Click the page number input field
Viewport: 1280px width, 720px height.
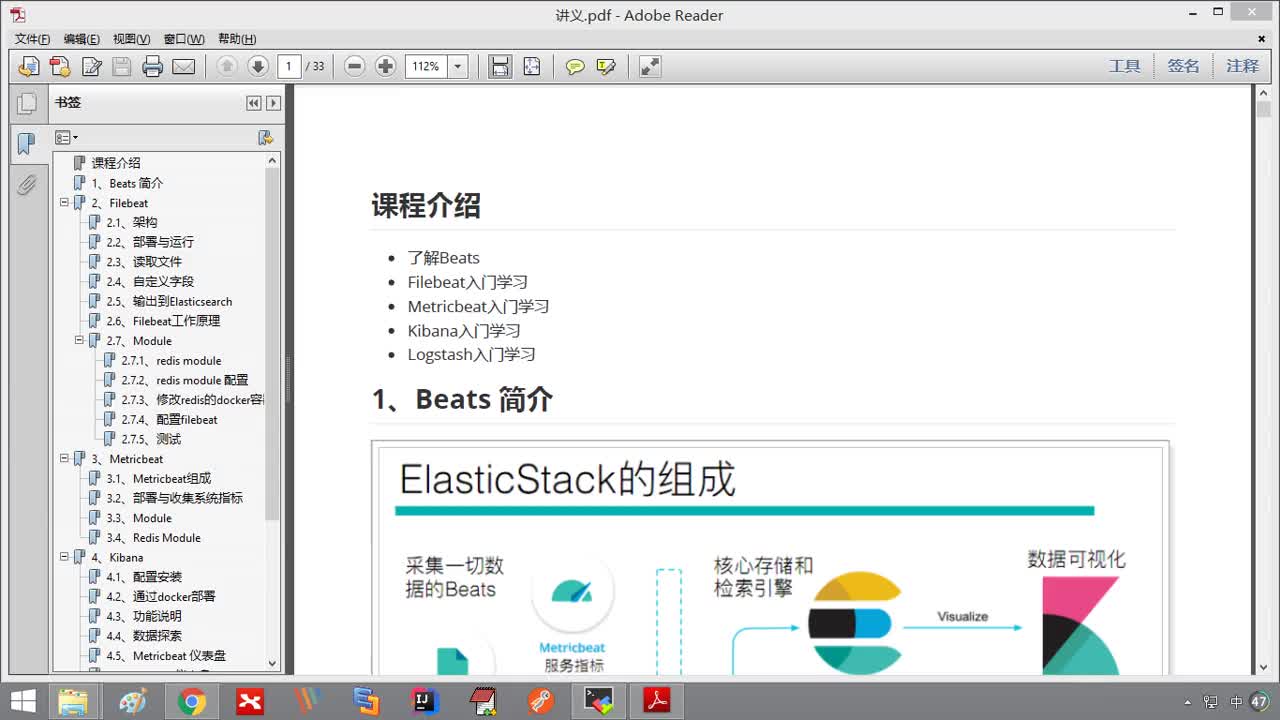point(289,67)
